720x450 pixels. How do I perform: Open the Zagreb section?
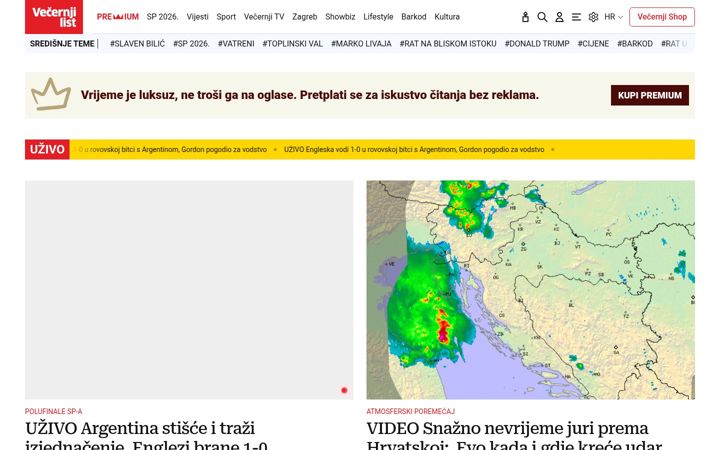coord(304,17)
